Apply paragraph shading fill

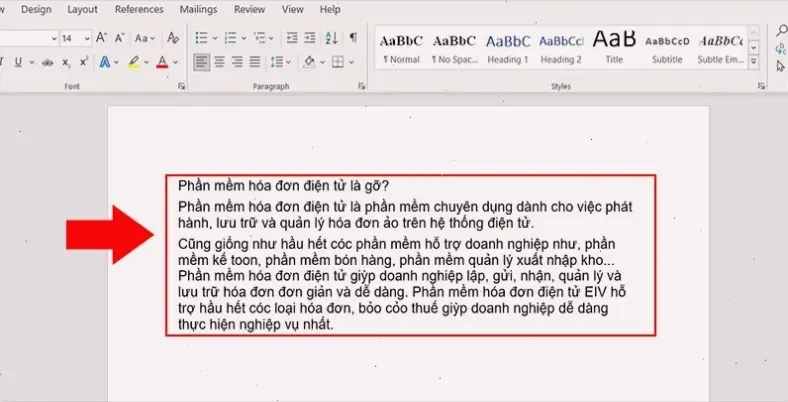(309, 62)
